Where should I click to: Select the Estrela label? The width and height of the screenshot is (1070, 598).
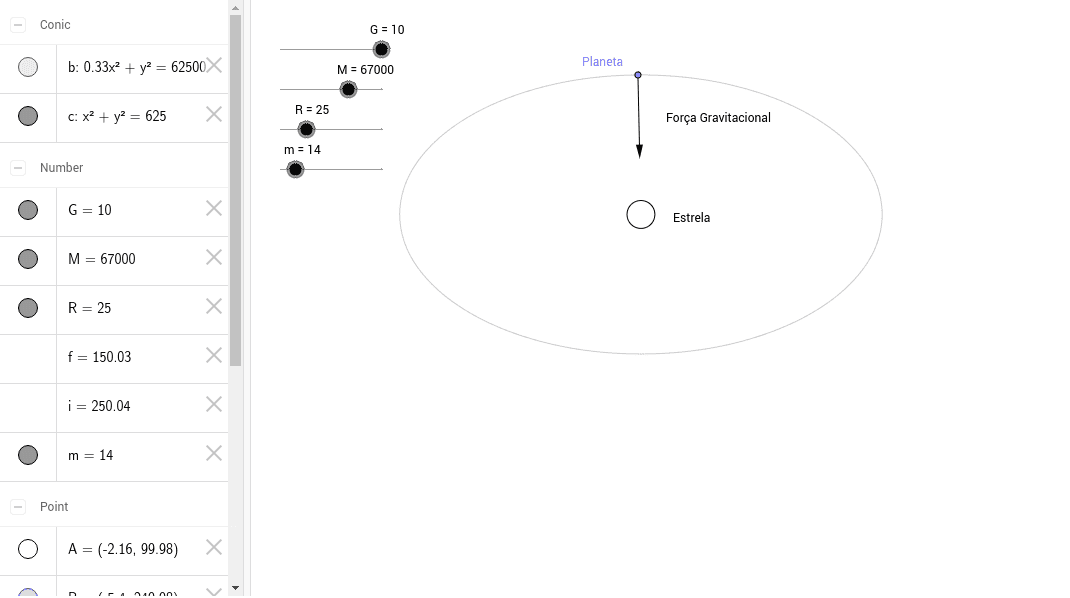pos(691,218)
